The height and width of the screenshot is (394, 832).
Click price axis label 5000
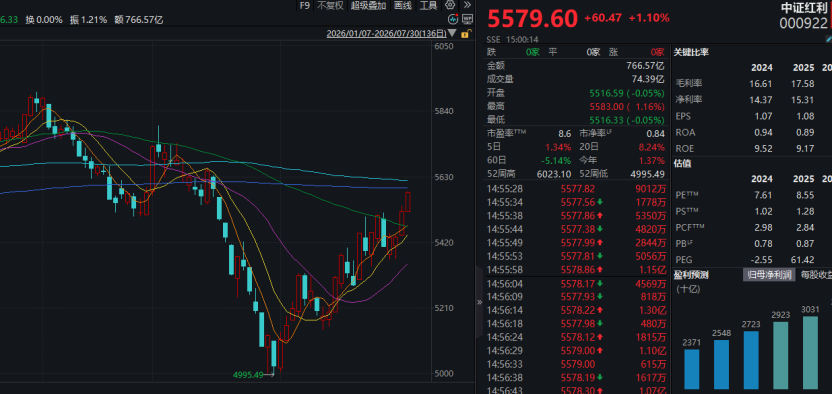[x=444, y=373]
